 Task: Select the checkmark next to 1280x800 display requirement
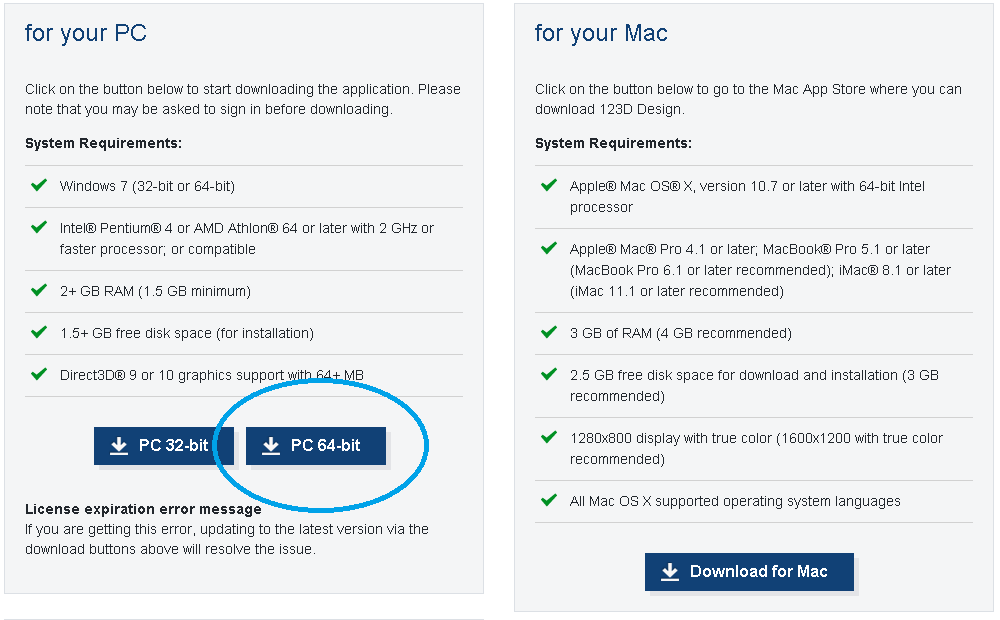pos(549,437)
